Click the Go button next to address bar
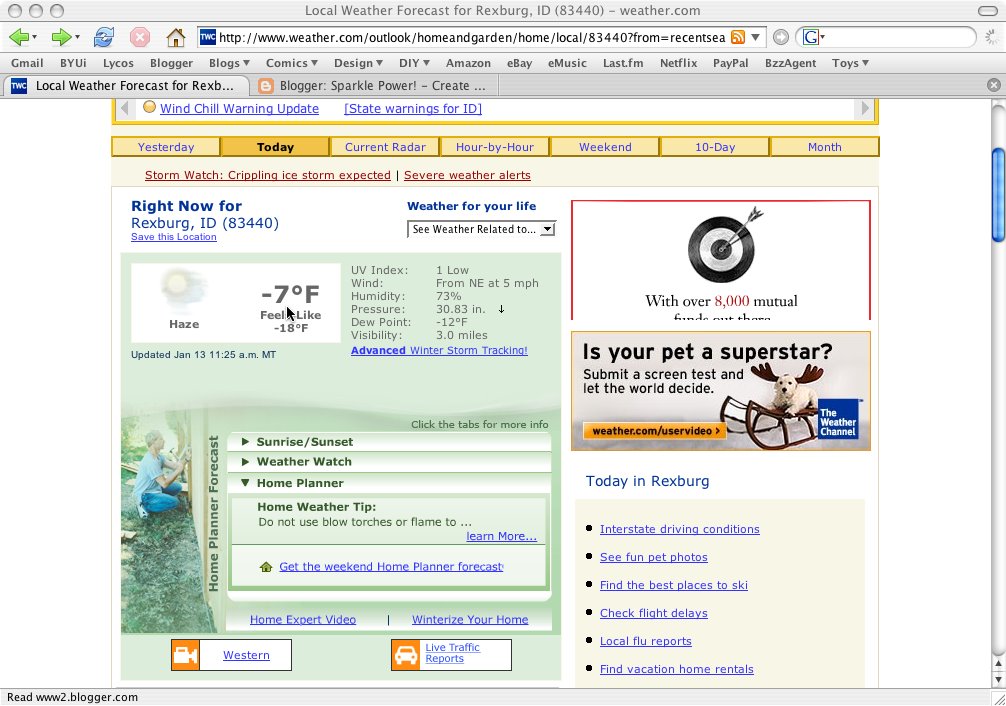Screen dimensions: 1006x706 pos(780,37)
